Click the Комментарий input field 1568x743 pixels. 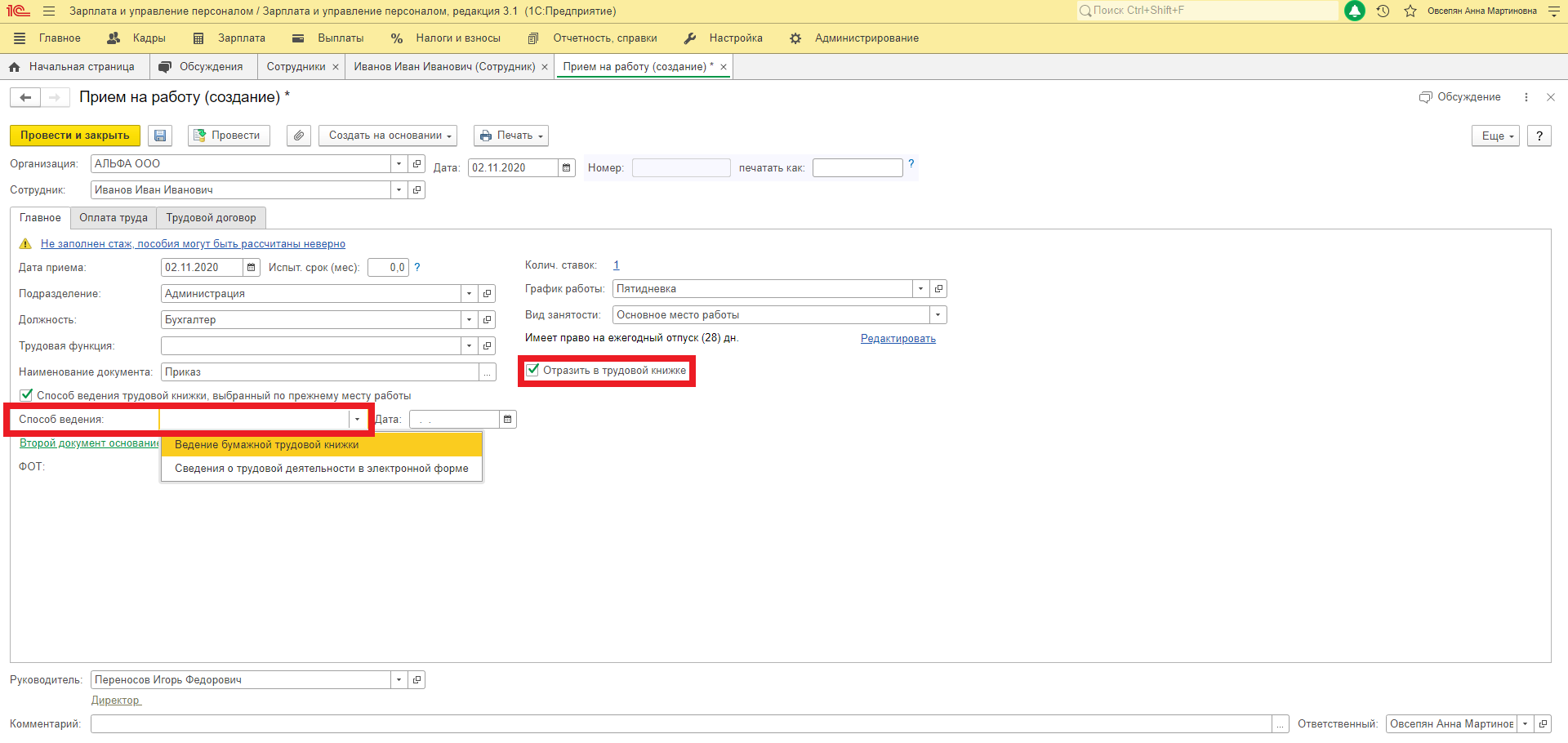(x=680, y=724)
